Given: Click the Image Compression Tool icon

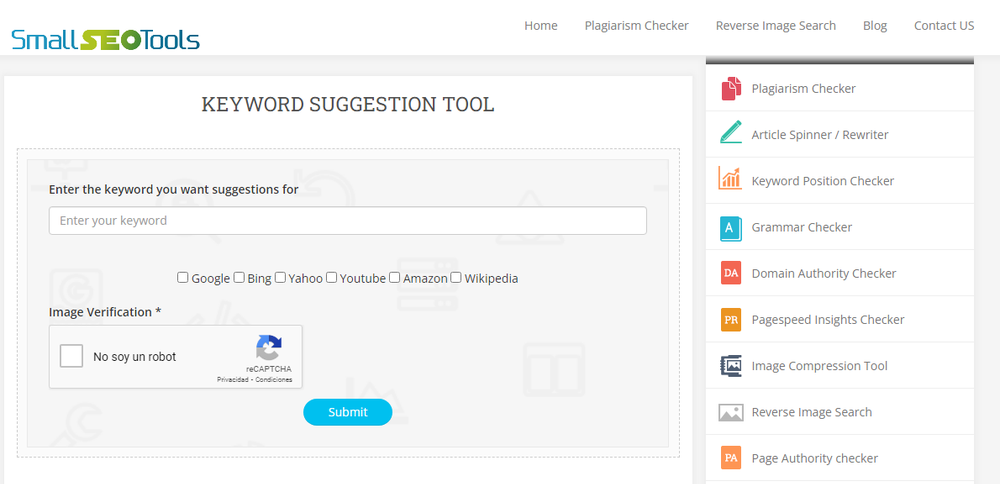Looking at the screenshot, I should tap(731, 366).
